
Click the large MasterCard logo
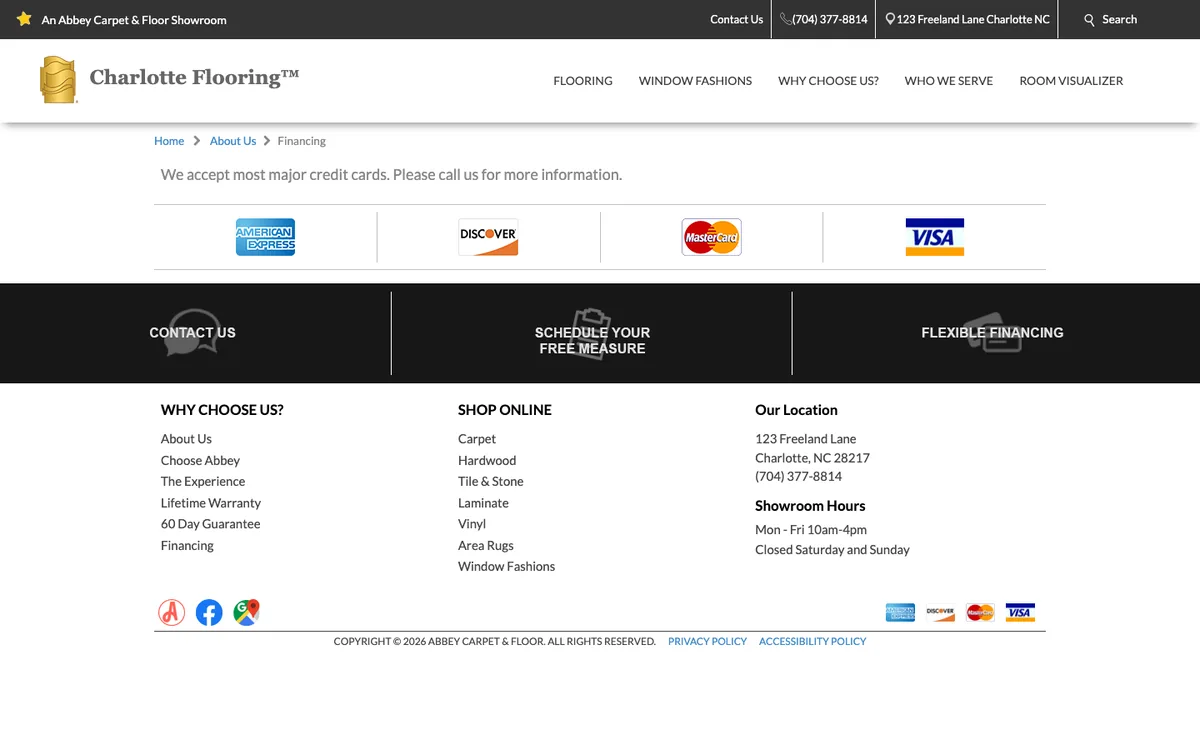711,237
